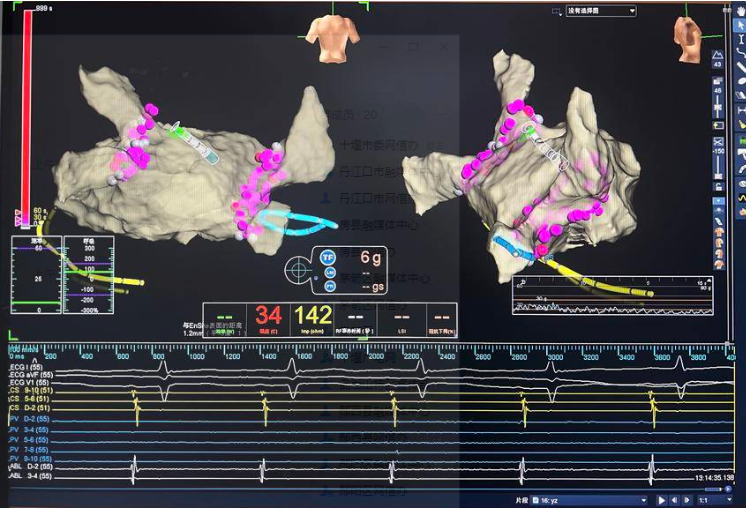
Task: Click the right torso orientation icon
Action: [689, 33]
